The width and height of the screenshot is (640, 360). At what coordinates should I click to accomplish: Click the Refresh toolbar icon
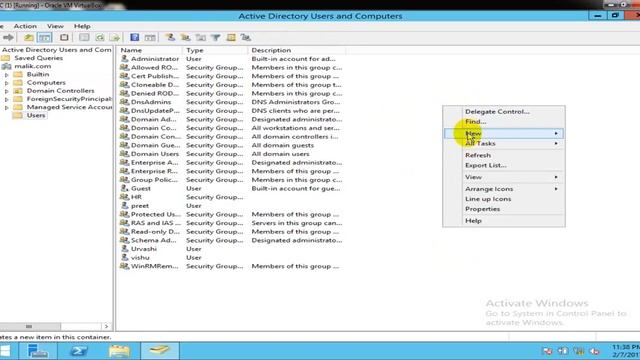[x=100, y=38]
